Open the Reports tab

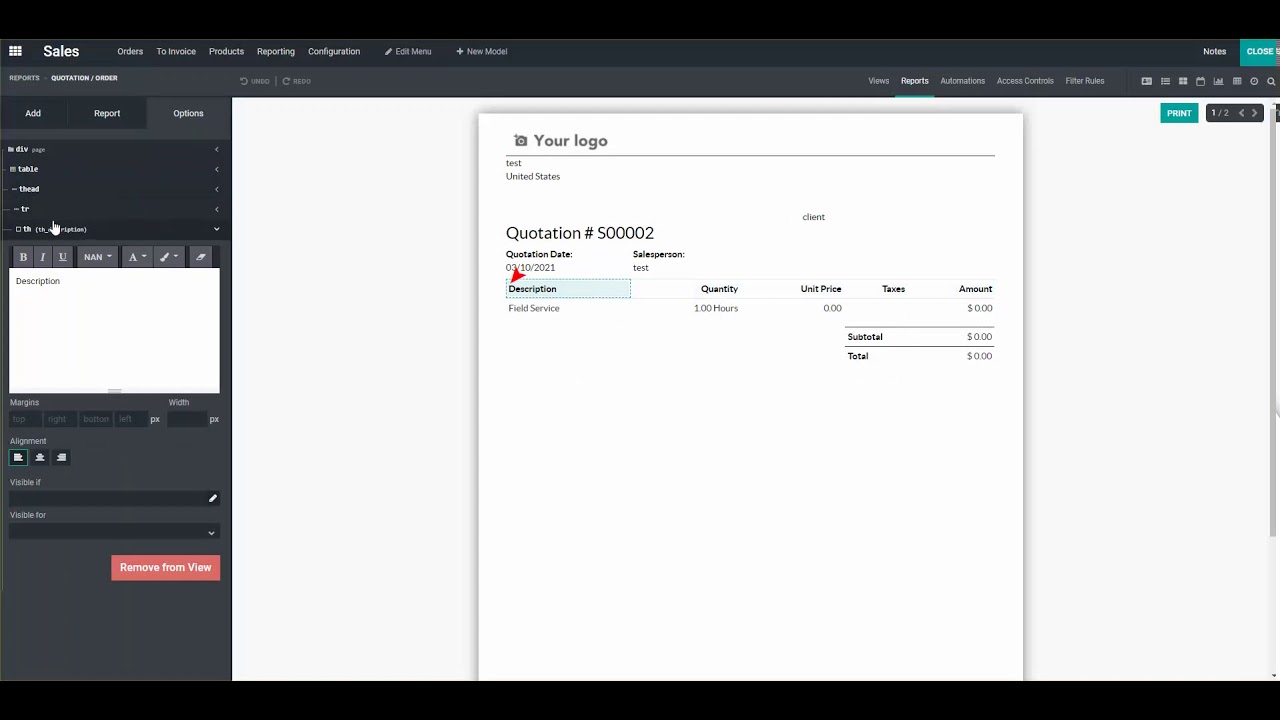pos(915,81)
